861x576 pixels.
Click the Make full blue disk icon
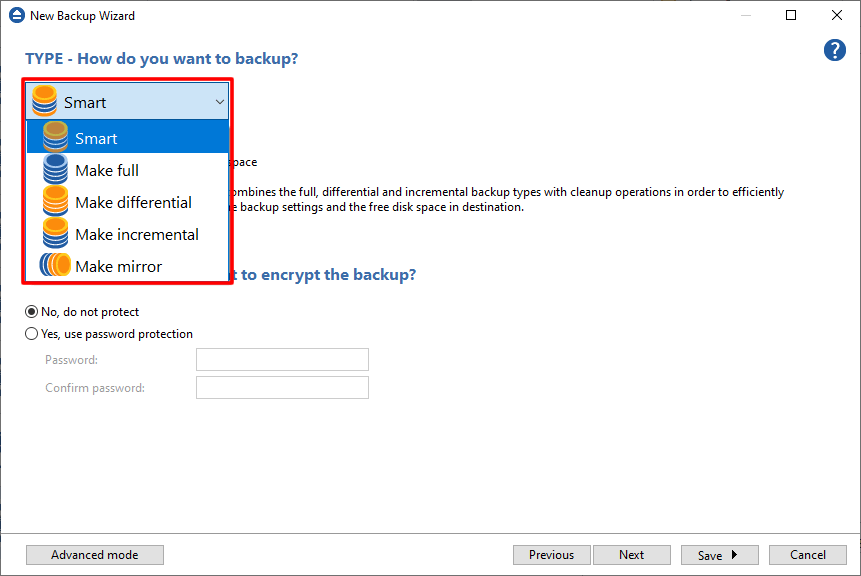56,170
